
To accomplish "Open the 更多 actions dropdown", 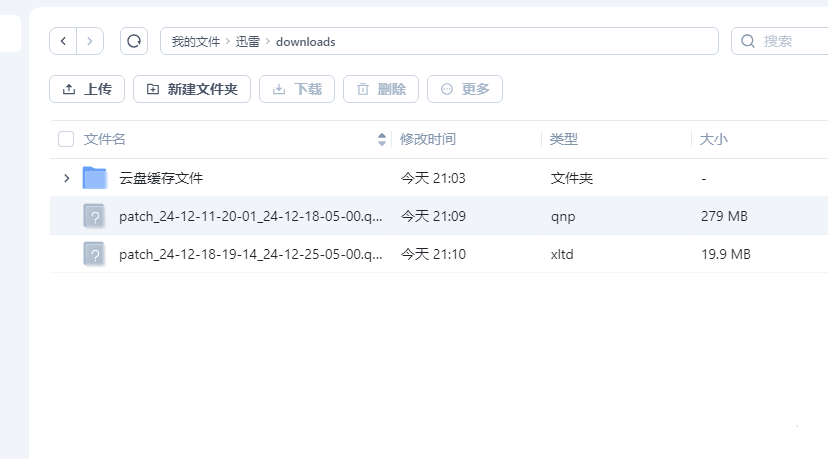I will coord(465,89).
